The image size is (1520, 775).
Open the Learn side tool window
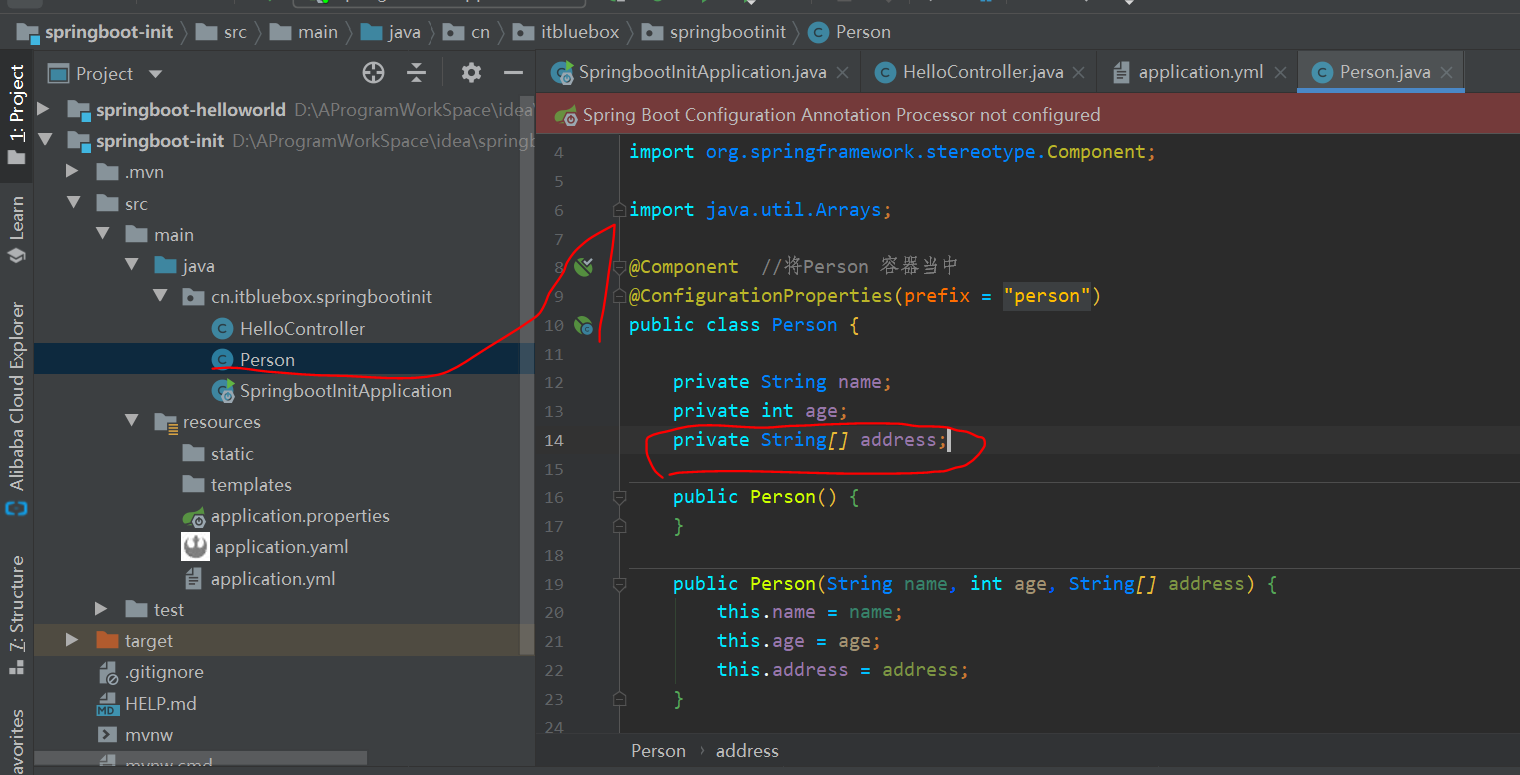(x=17, y=229)
